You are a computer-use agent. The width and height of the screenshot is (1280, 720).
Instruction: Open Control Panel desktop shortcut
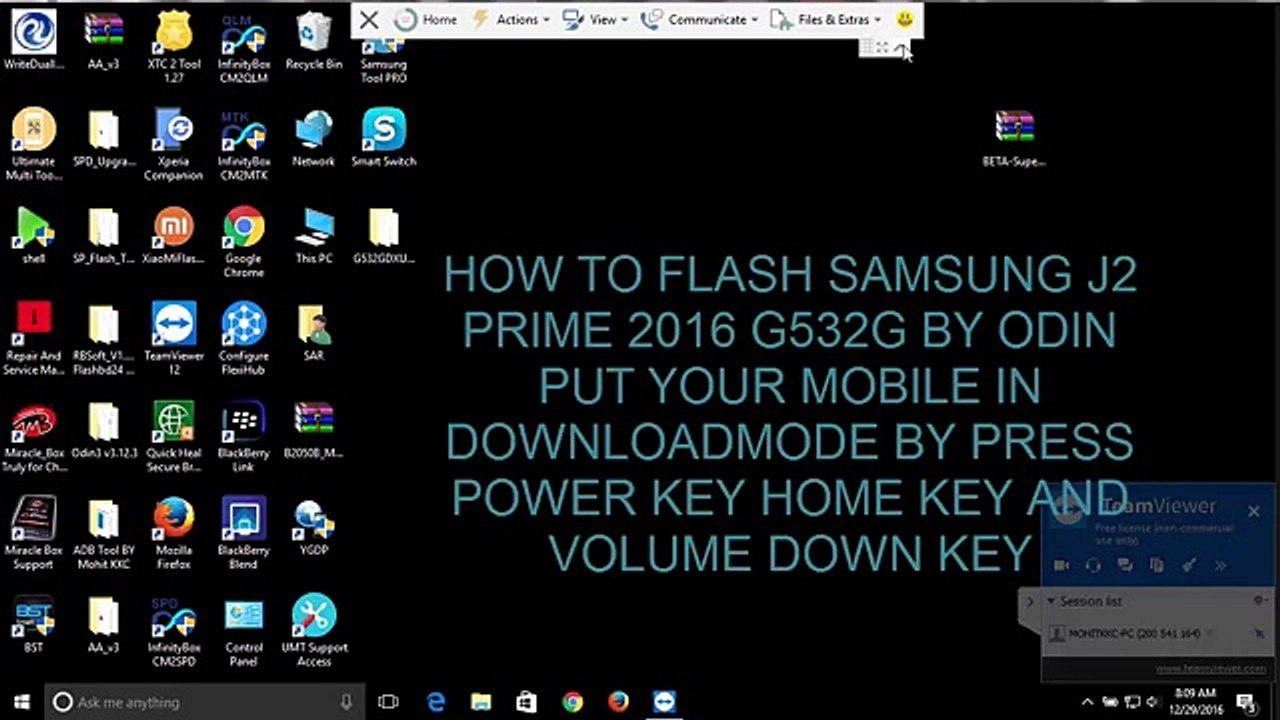tap(244, 630)
